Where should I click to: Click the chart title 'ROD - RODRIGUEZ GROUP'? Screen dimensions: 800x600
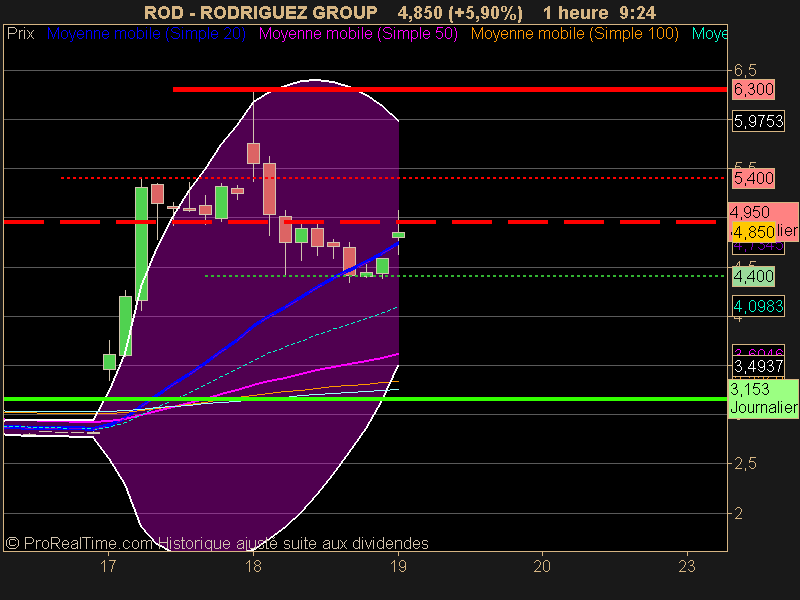(x=261, y=13)
